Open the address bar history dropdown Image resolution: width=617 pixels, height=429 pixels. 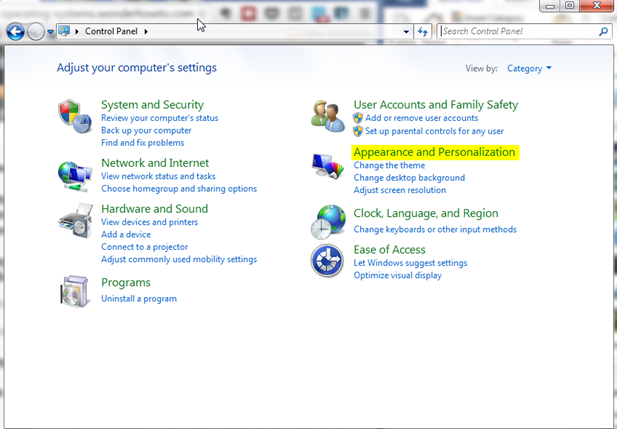(406, 31)
